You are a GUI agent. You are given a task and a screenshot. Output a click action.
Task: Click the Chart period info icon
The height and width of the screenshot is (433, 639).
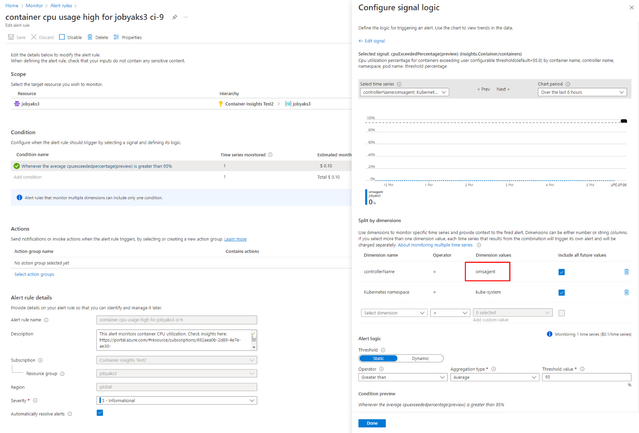pos(568,84)
